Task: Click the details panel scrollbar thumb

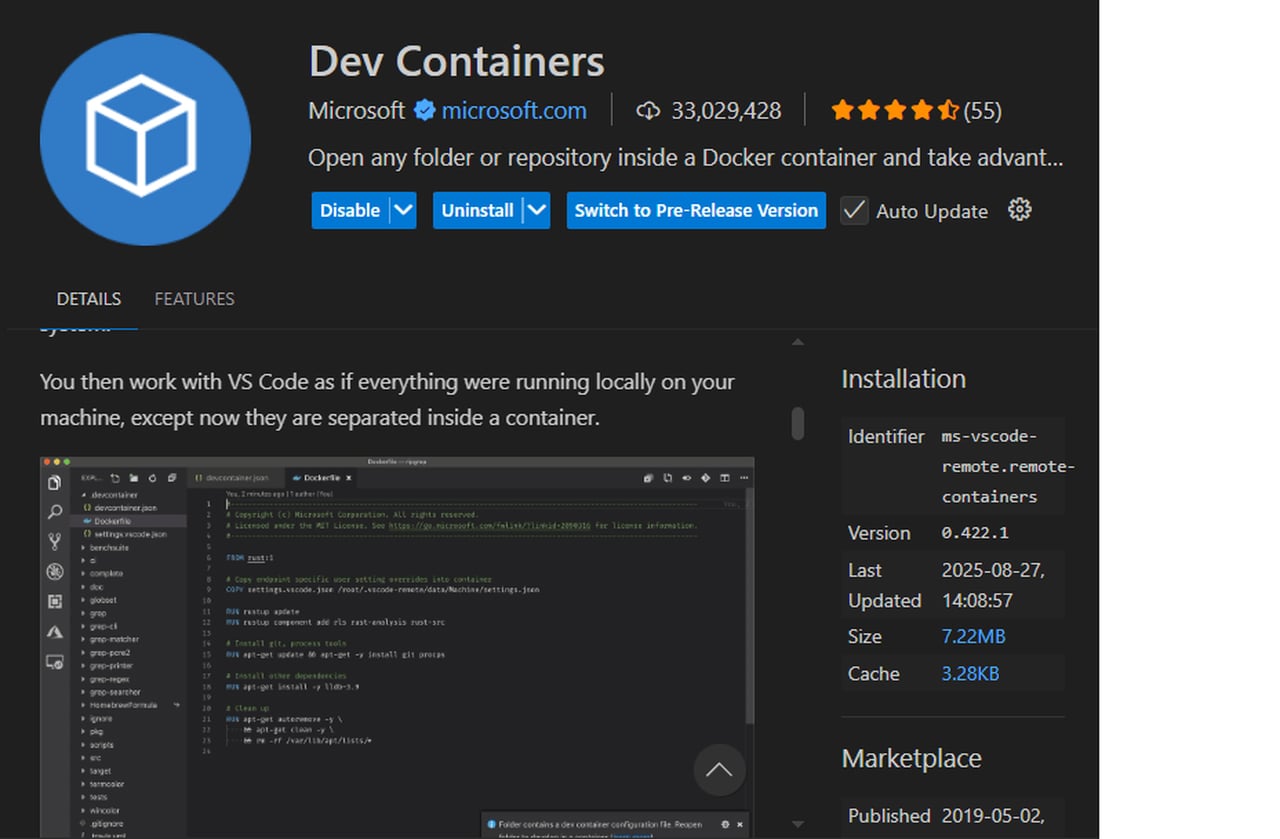Action: [x=797, y=424]
